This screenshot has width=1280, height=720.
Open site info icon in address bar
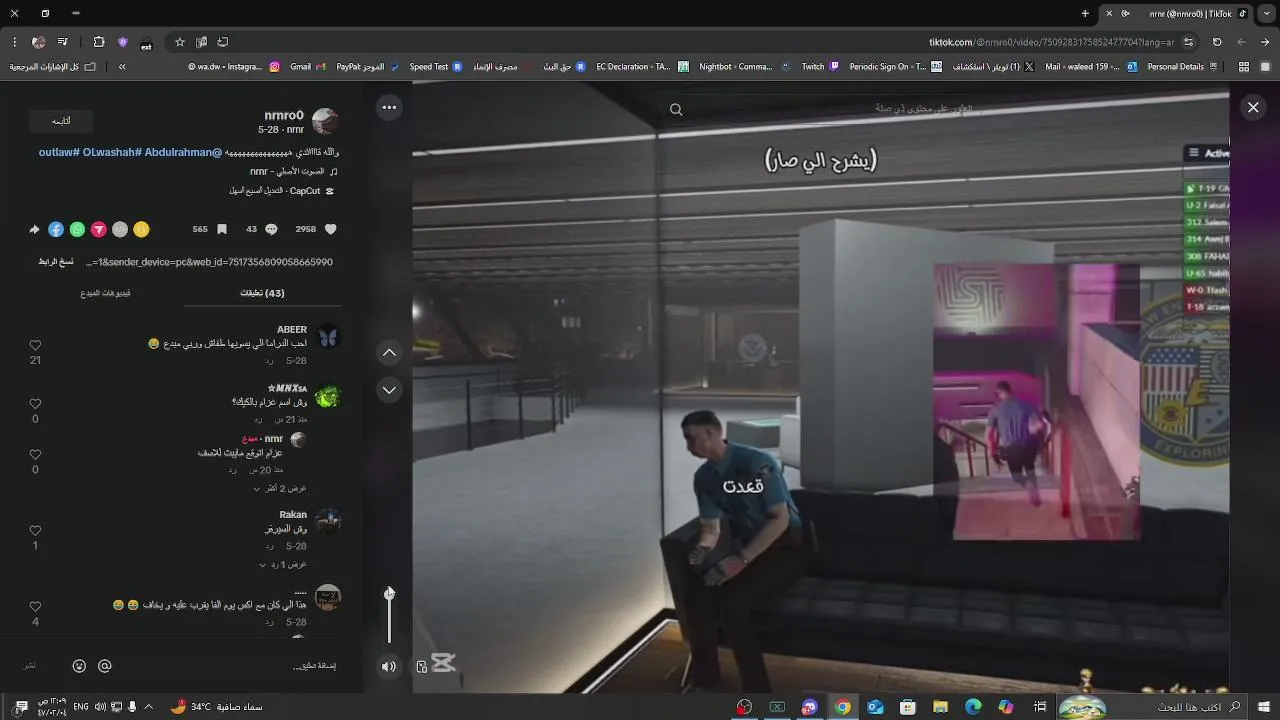pyautogui.click(x=1188, y=42)
